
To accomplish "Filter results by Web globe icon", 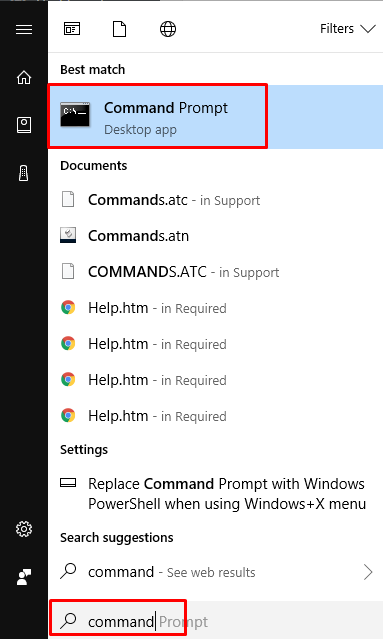I will 168,29.
